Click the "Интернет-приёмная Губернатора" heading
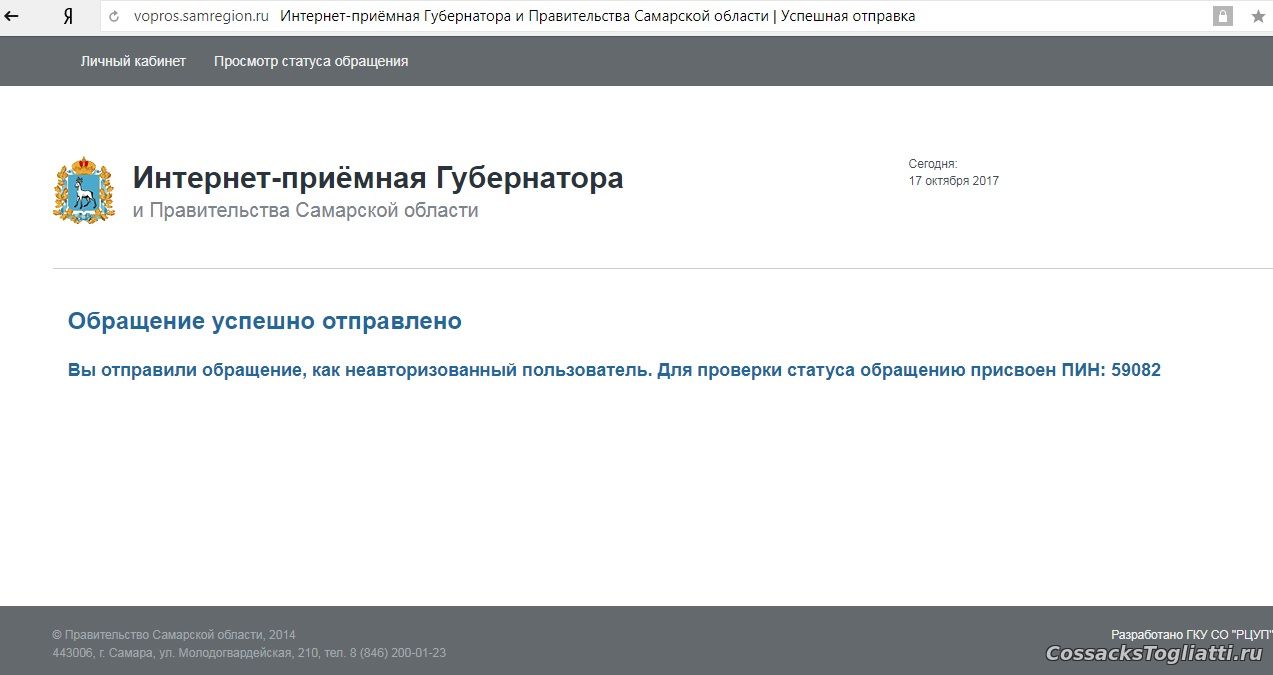Image resolution: width=1273 pixels, height=675 pixels. click(378, 178)
